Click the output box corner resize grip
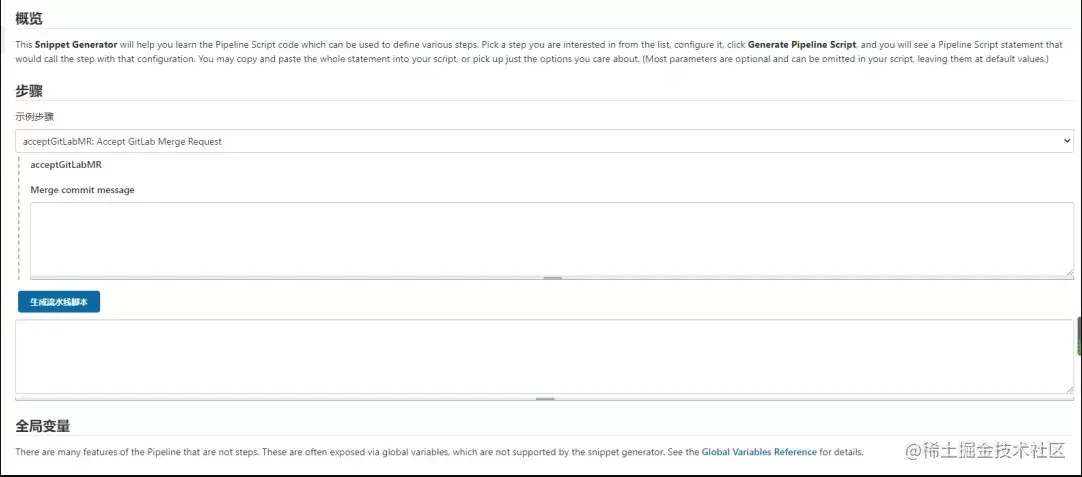1082x477 pixels. 1069,389
